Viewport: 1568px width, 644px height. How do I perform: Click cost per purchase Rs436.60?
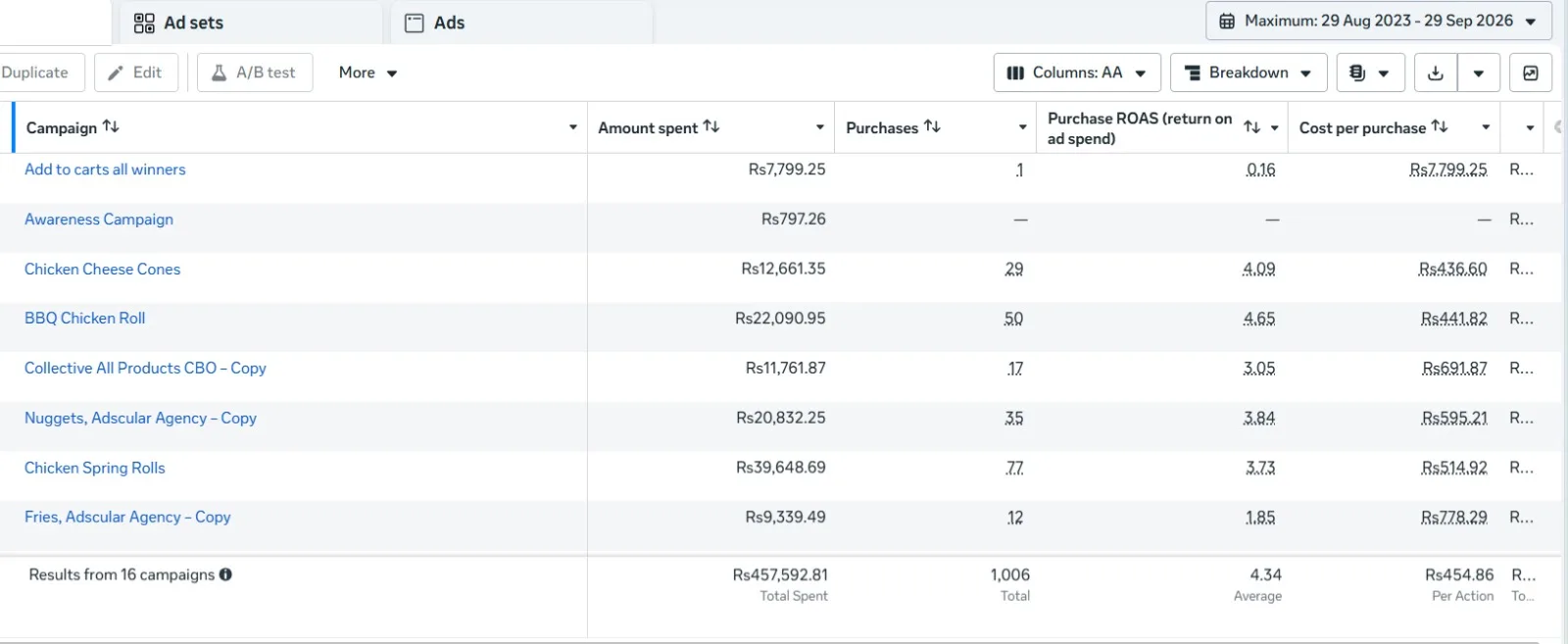point(1452,269)
